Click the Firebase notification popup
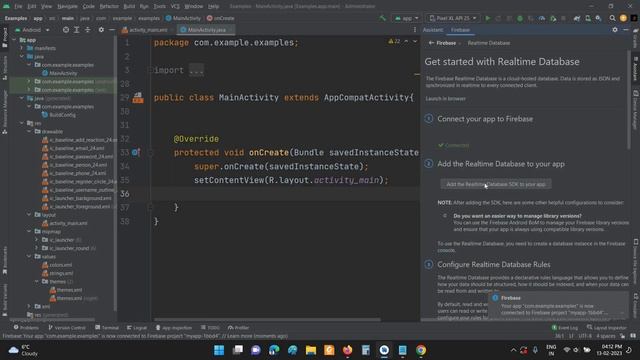The image size is (640, 360). (x=558, y=305)
